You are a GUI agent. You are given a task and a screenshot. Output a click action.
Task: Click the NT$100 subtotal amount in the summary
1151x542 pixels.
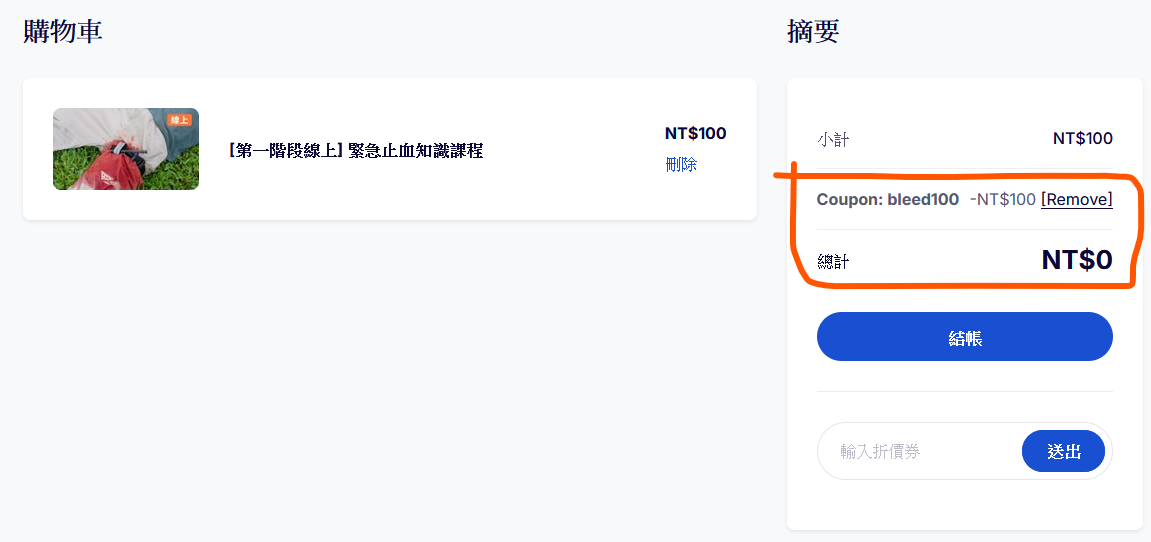tap(1083, 138)
